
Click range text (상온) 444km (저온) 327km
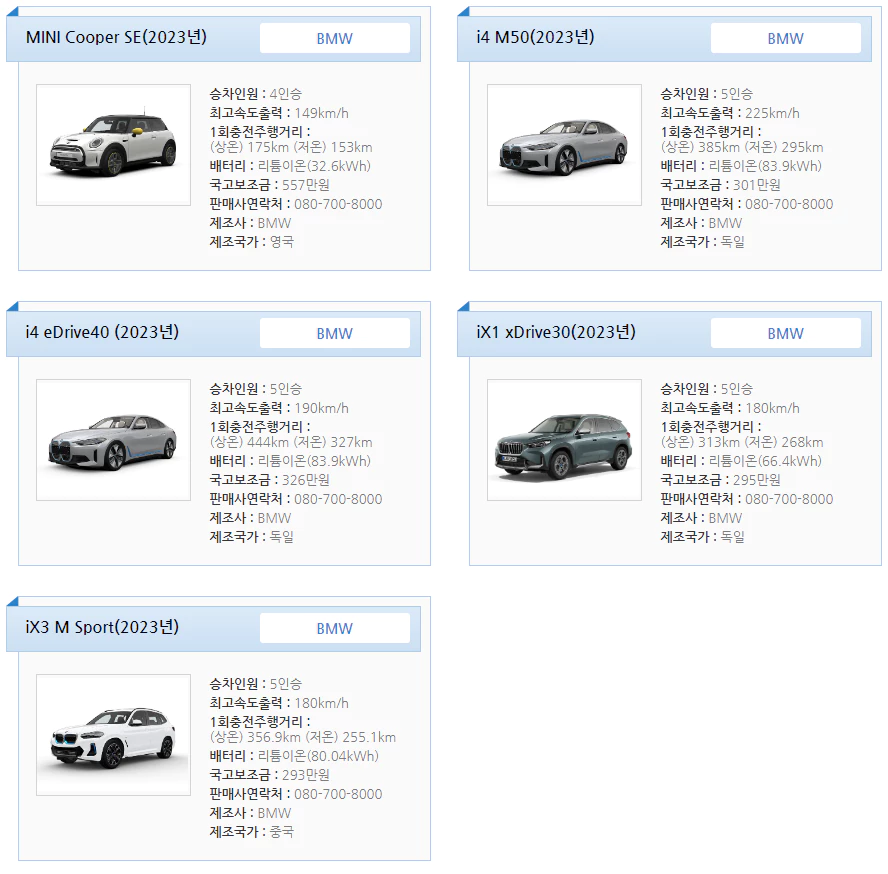(x=291, y=442)
